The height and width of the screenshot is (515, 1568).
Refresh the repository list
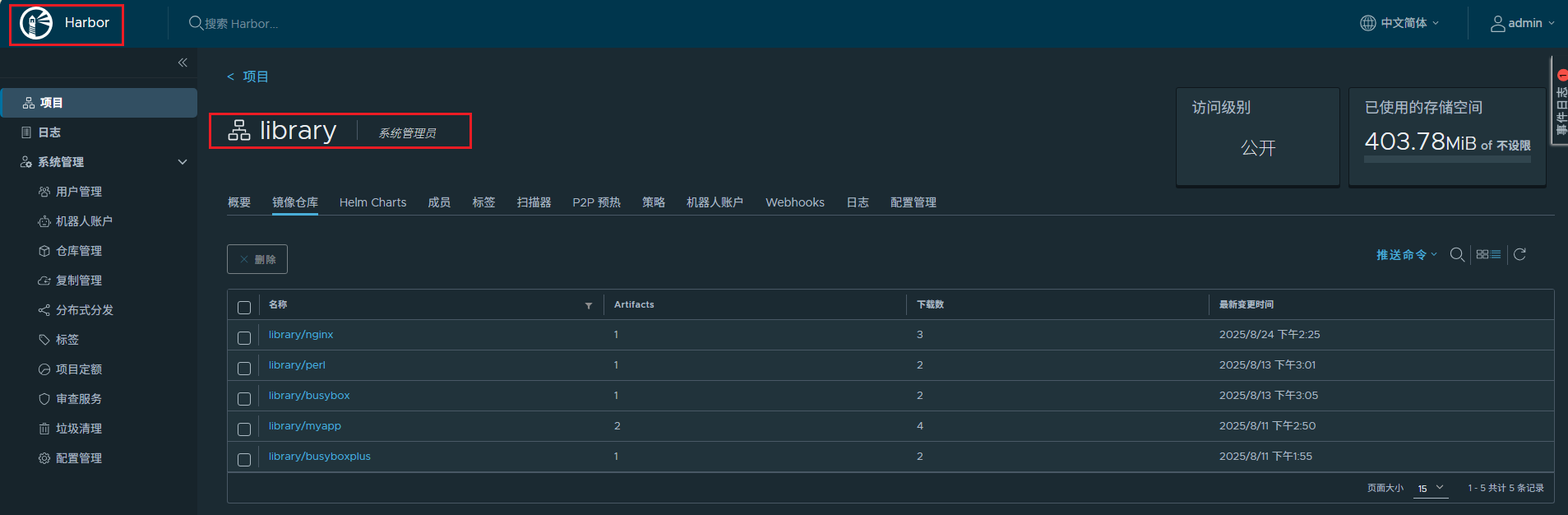(1519, 254)
